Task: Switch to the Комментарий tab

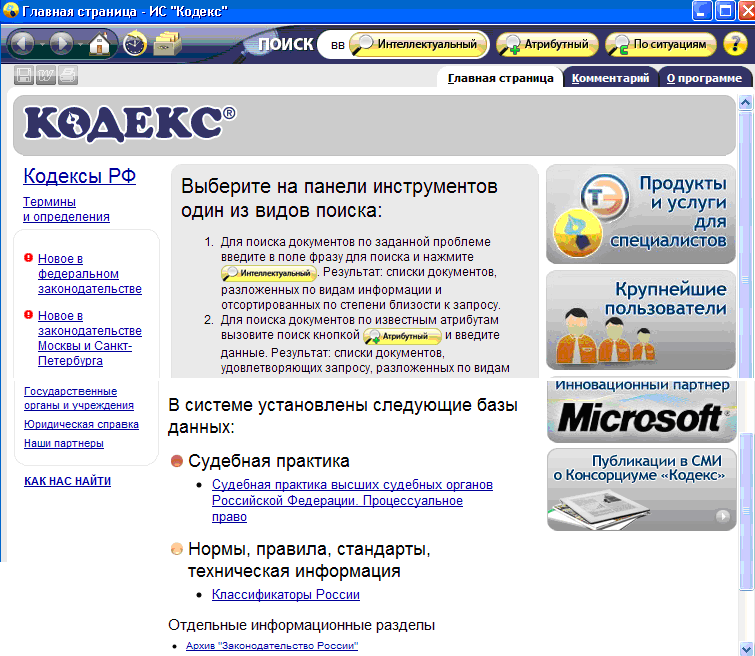Action: (610, 78)
